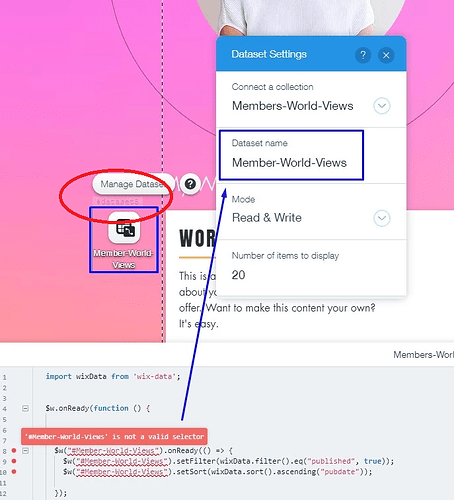Click the Members-World-Views collection value

(x=293, y=106)
